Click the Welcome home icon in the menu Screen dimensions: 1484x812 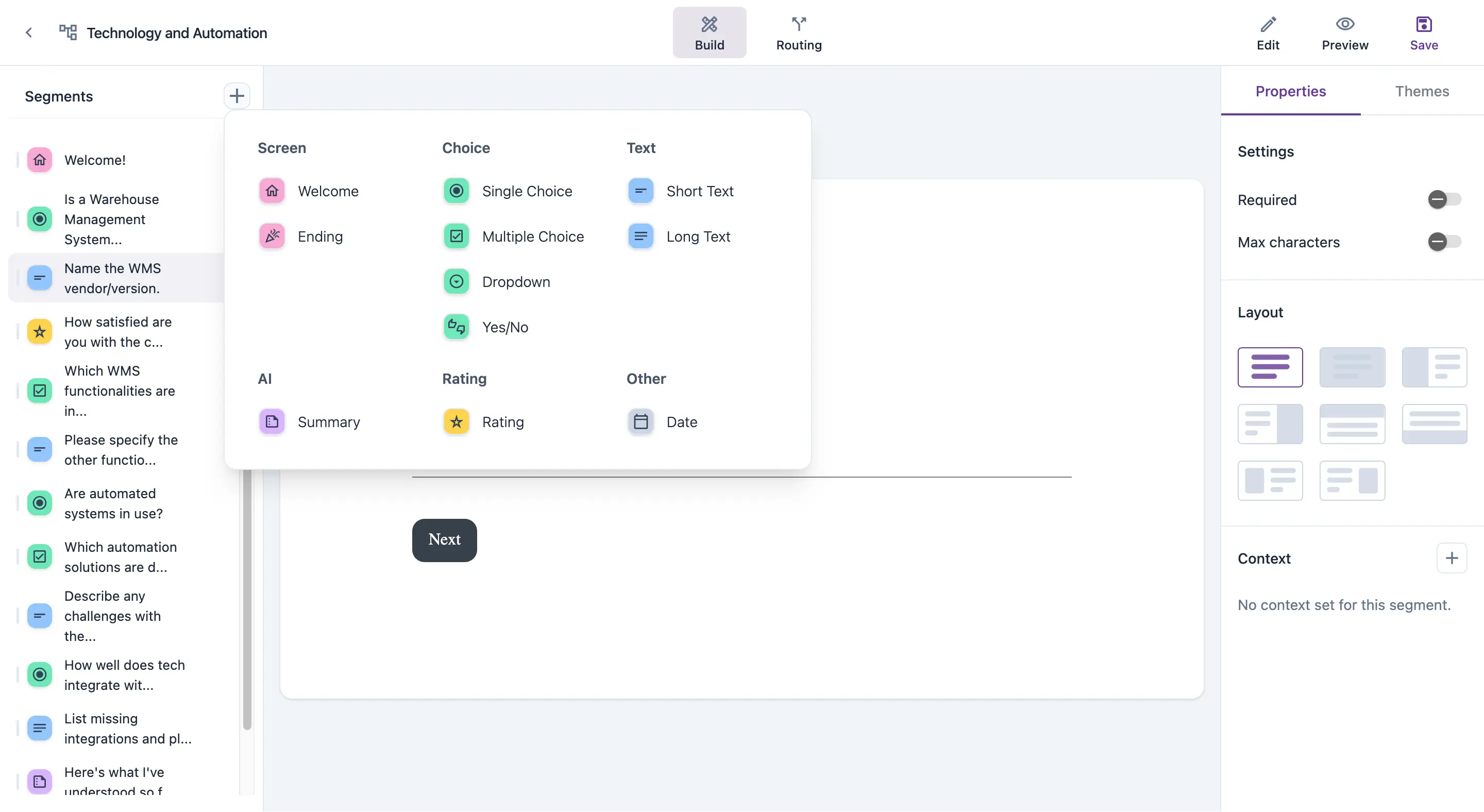[x=272, y=191]
